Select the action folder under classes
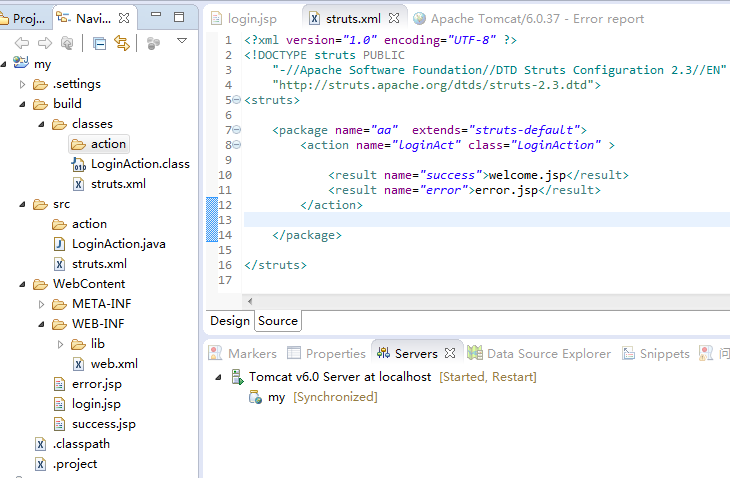Viewport: 730px width, 478px height. pos(99,144)
